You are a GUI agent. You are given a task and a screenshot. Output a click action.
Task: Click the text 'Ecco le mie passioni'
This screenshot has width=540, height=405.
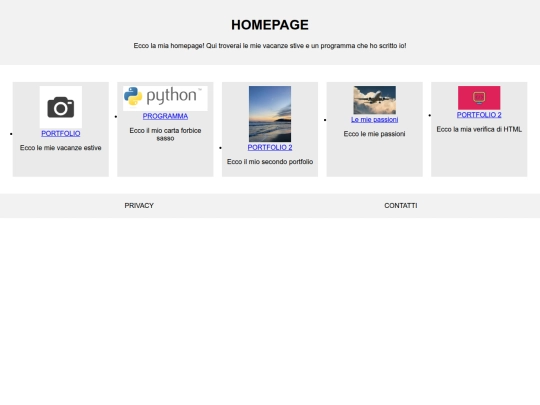(x=375, y=134)
